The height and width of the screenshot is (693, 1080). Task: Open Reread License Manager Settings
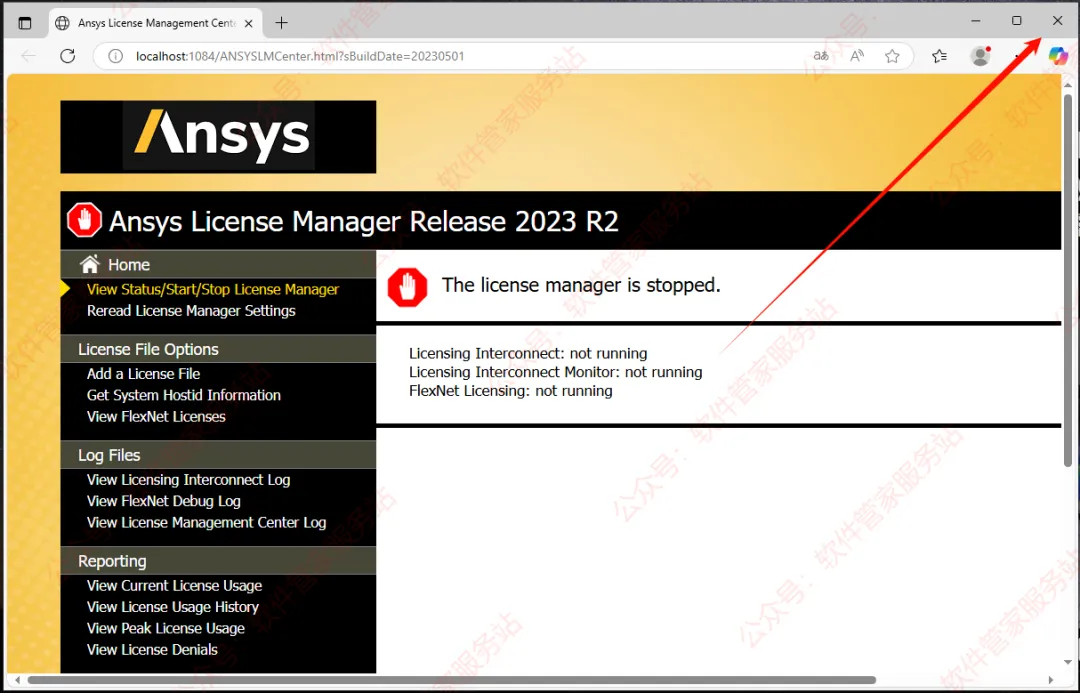click(x=191, y=311)
